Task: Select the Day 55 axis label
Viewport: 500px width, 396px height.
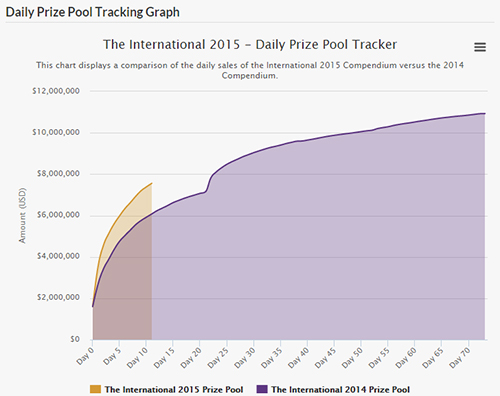Action: tap(379, 357)
